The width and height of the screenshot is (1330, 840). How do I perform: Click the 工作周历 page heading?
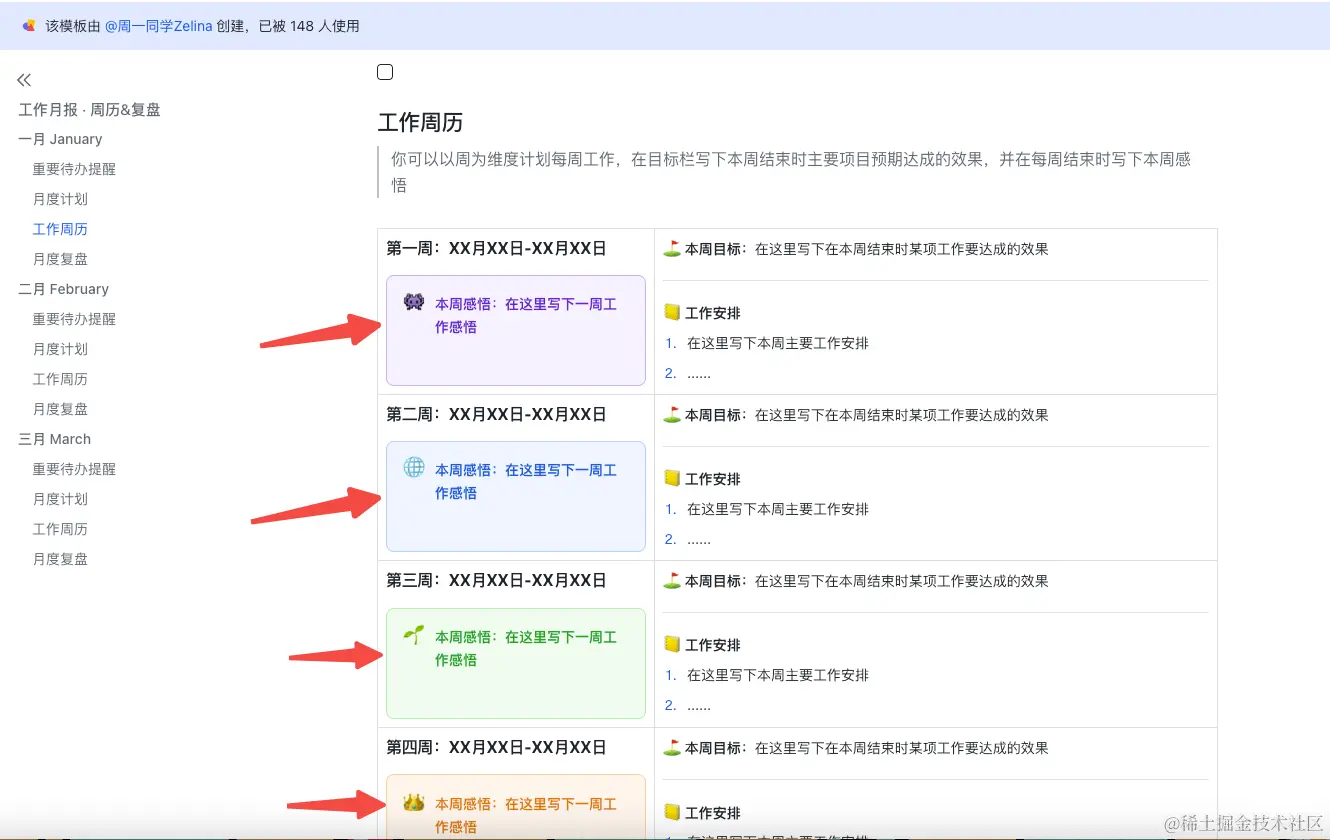pos(420,123)
